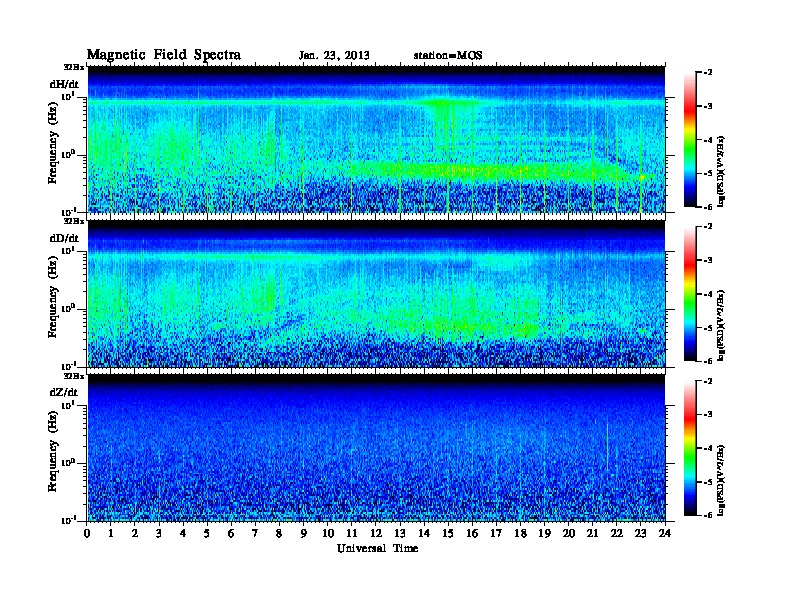Click the dD/dt panel label
Screen dimensions: 792x612
pos(64,238)
